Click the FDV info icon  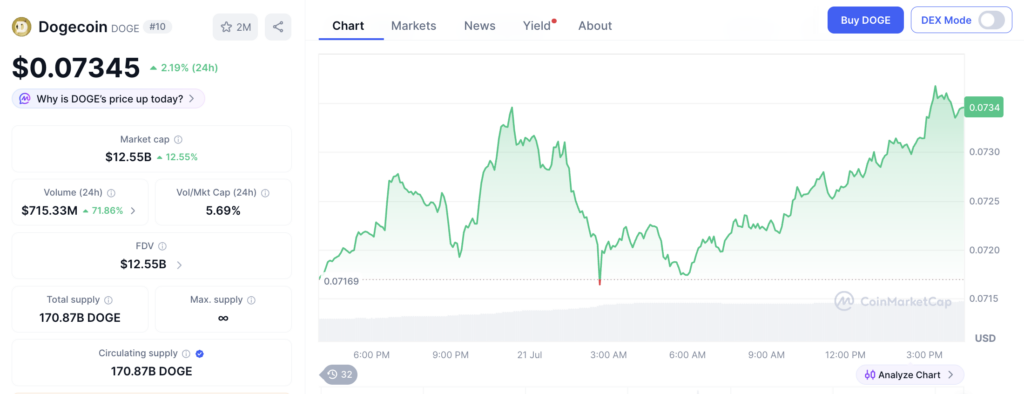(x=162, y=246)
